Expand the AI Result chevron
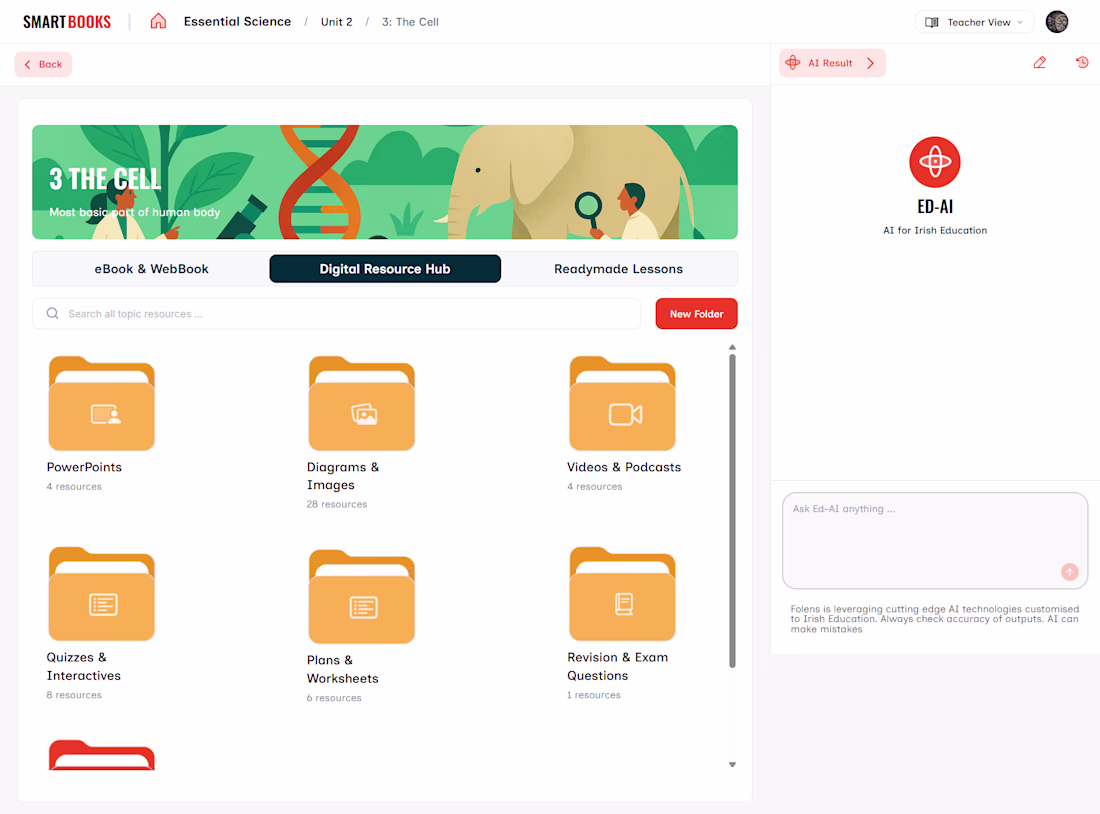The width and height of the screenshot is (1100, 814). [871, 63]
